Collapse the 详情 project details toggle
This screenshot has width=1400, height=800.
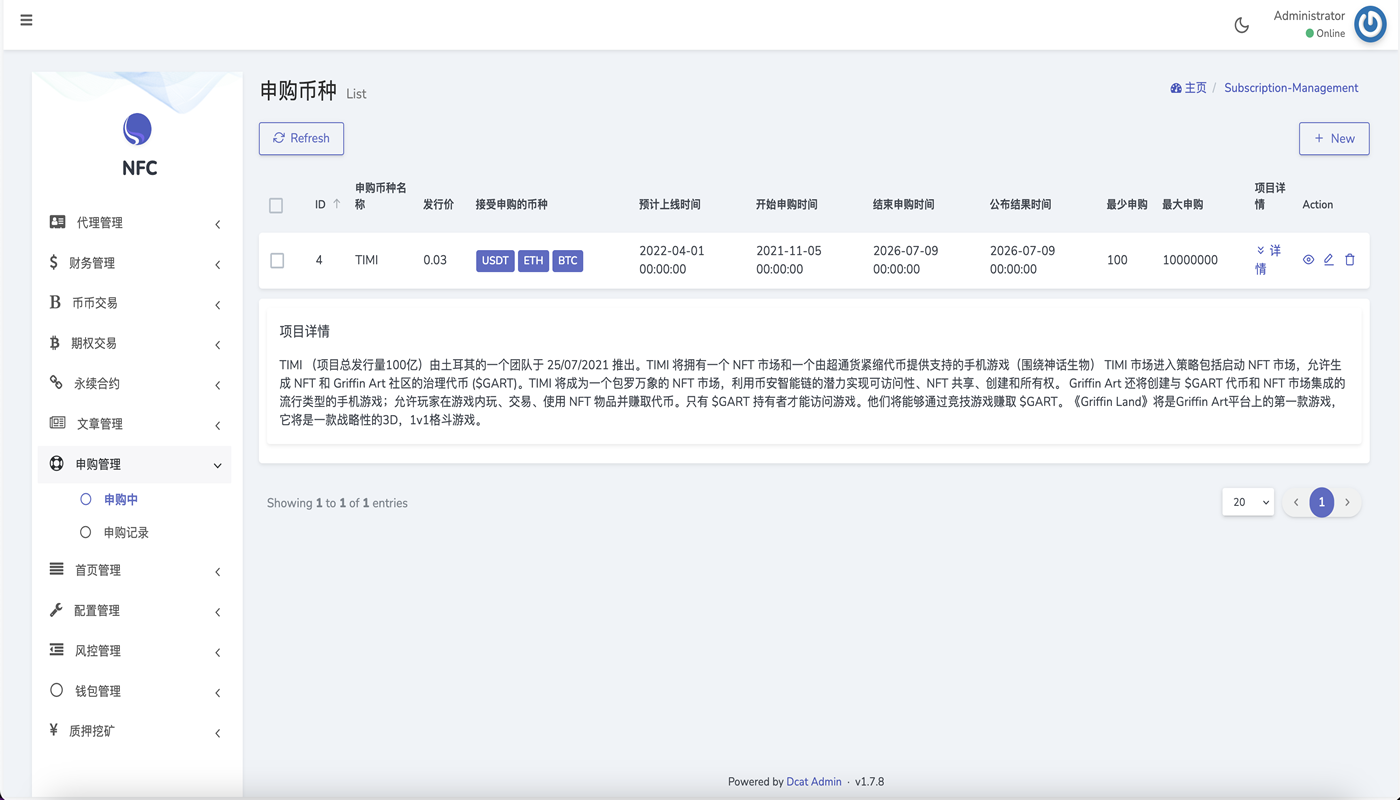click(x=1268, y=259)
